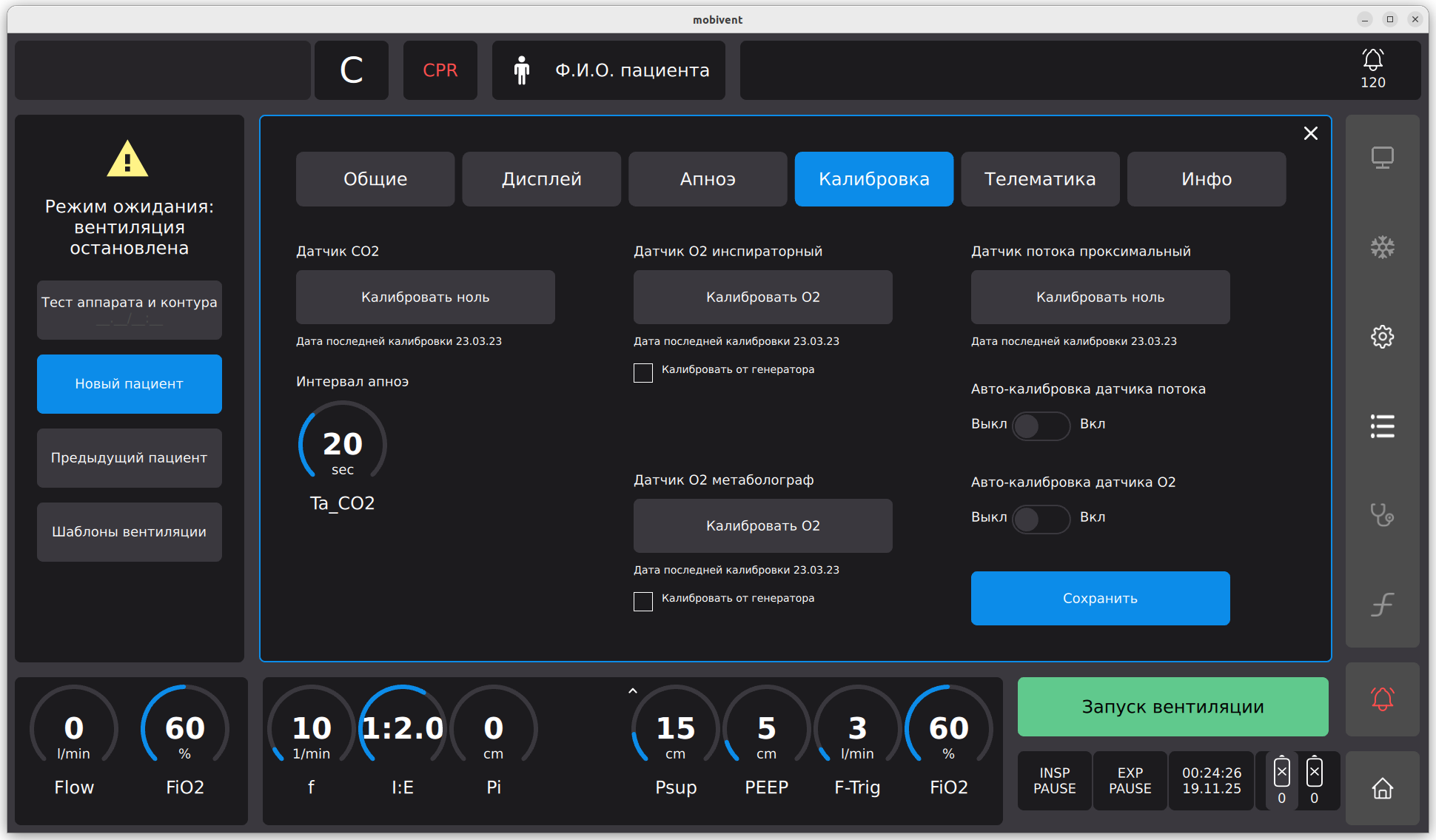Viewport: 1436px width, 840px height.
Task: Open the monitor display icon in sidebar
Action: click(x=1382, y=158)
